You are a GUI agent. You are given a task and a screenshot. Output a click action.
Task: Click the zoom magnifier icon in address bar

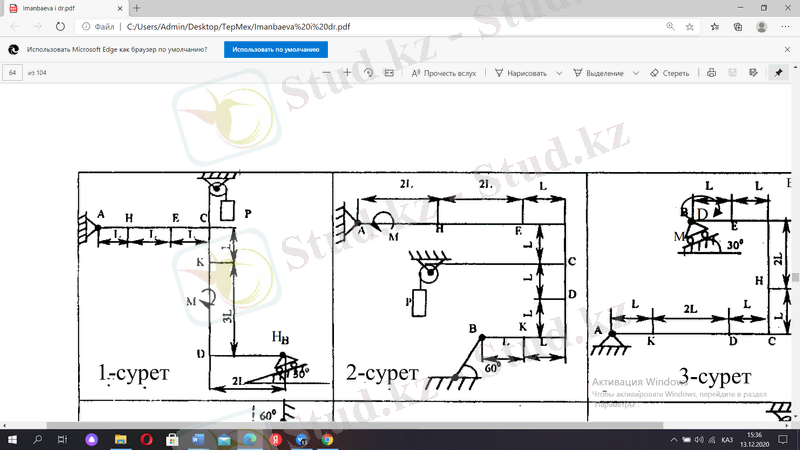[670, 27]
